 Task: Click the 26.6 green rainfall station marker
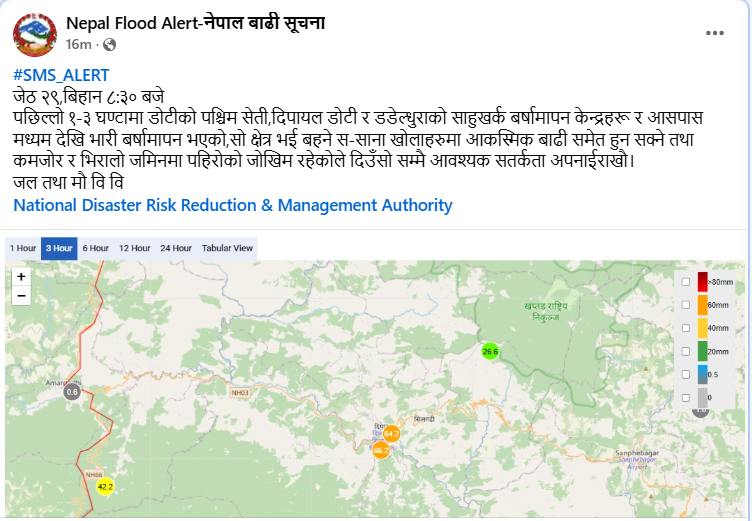click(x=490, y=351)
